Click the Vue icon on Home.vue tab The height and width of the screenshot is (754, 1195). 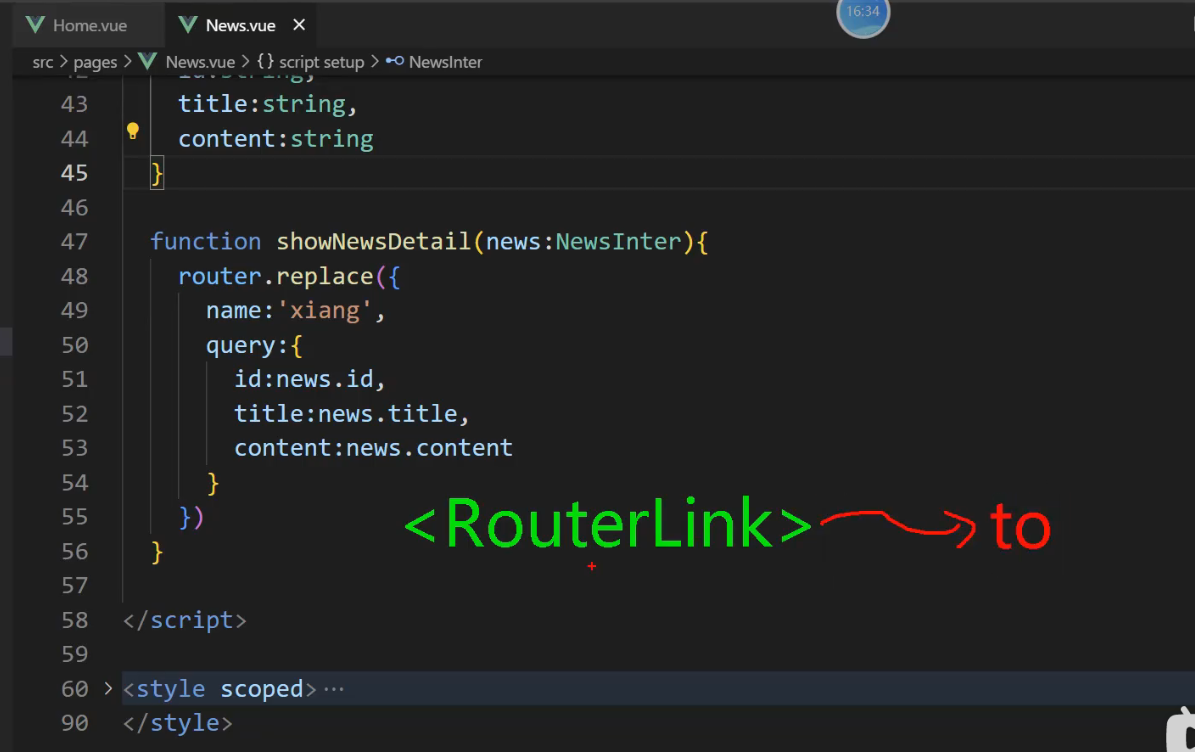34,25
